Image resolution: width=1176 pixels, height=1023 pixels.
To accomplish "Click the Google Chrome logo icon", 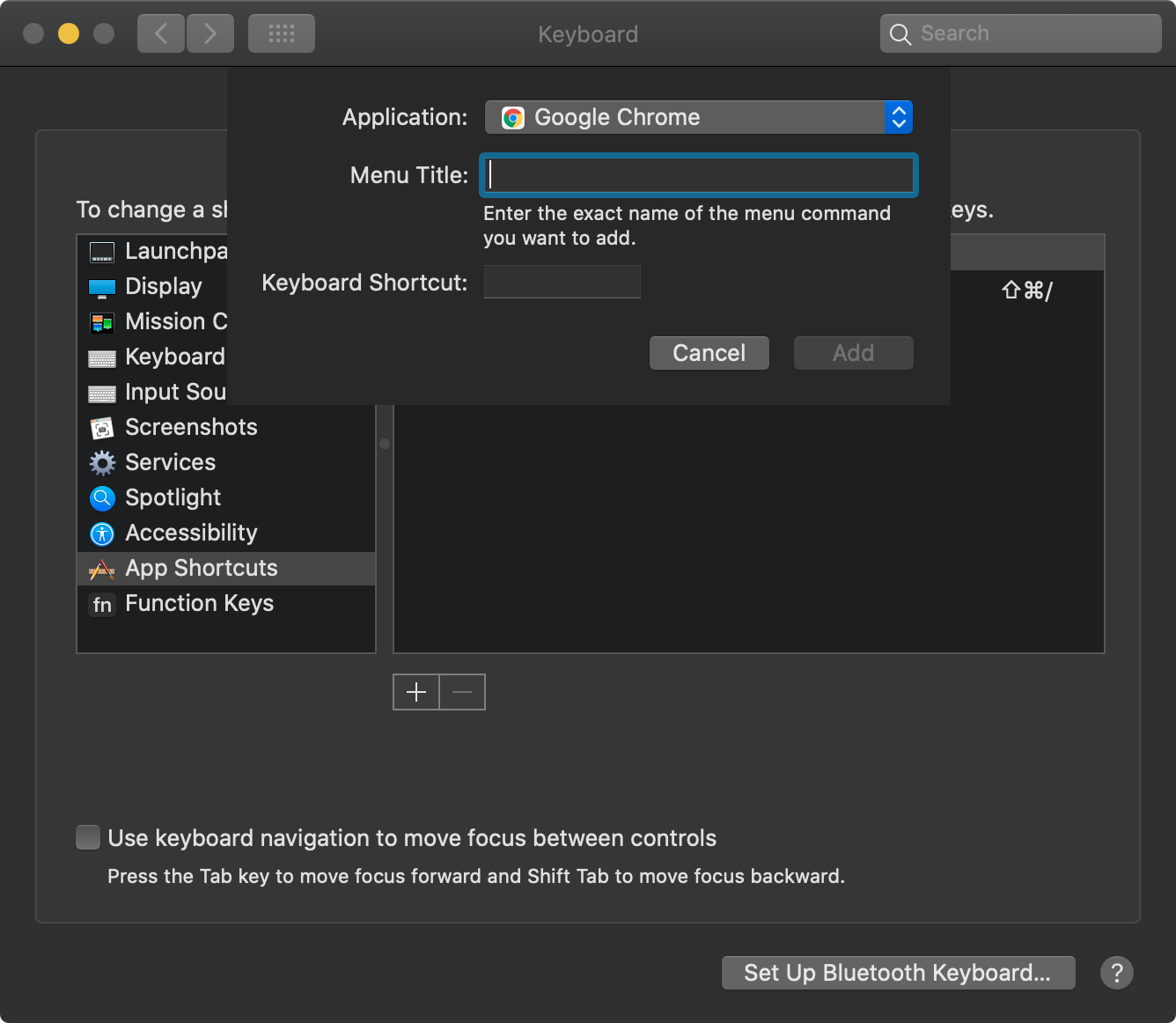I will [x=512, y=118].
